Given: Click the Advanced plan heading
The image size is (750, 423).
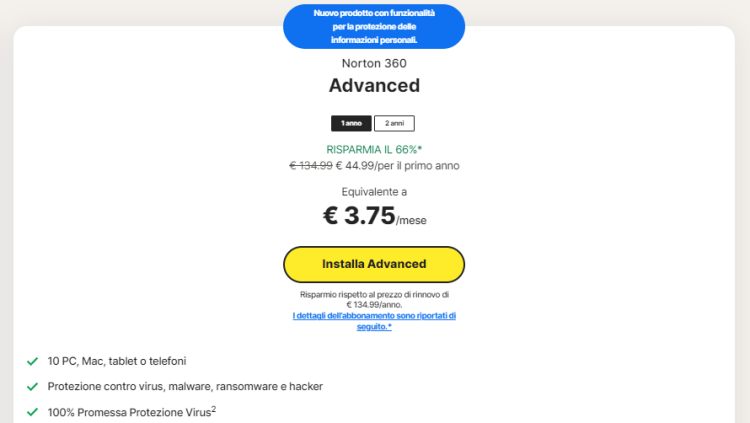Looking at the screenshot, I should [374, 86].
